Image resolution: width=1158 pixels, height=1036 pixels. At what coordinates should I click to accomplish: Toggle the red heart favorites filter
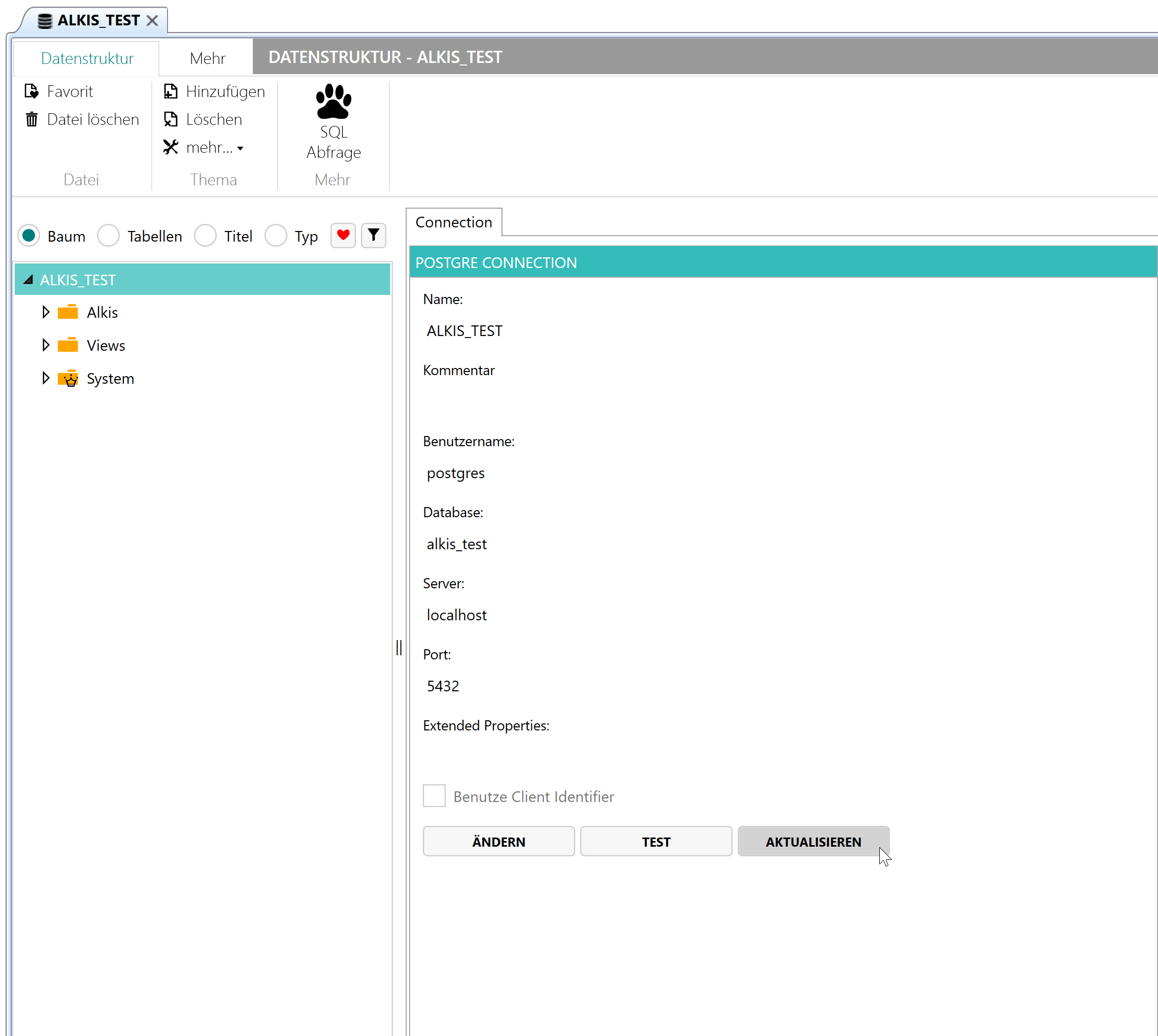click(343, 235)
